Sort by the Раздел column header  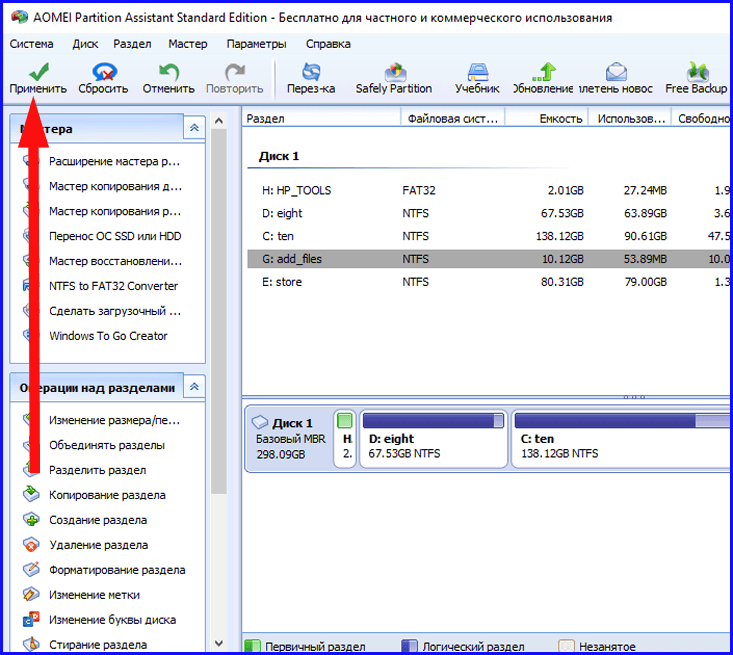322,118
